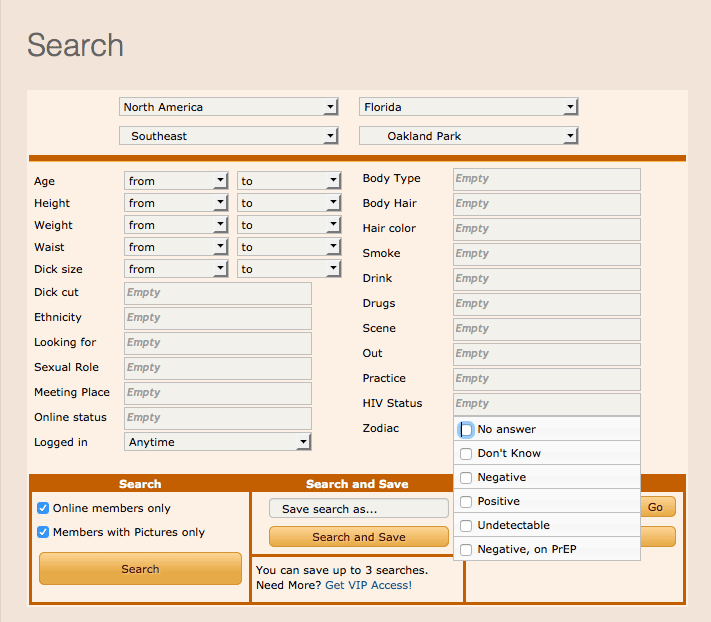Open the Age from dropdown
Image resolution: width=711 pixels, height=622 pixels.
(177, 181)
